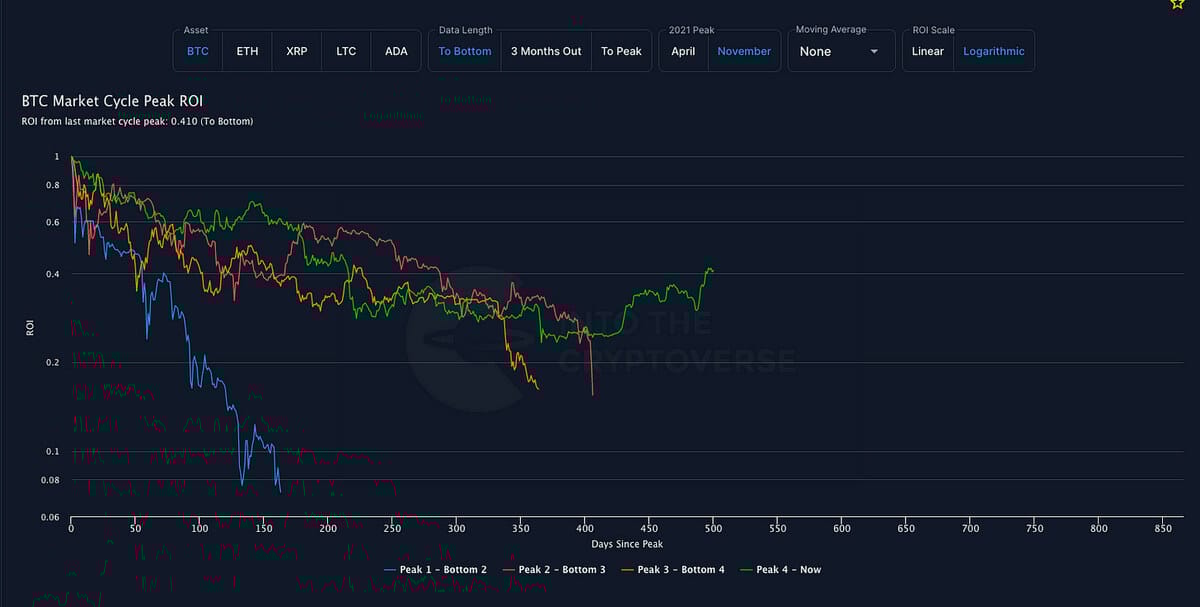The image size is (1200, 607).
Task: Click bottom of blue Peak 1 line
Action: coord(280,490)
